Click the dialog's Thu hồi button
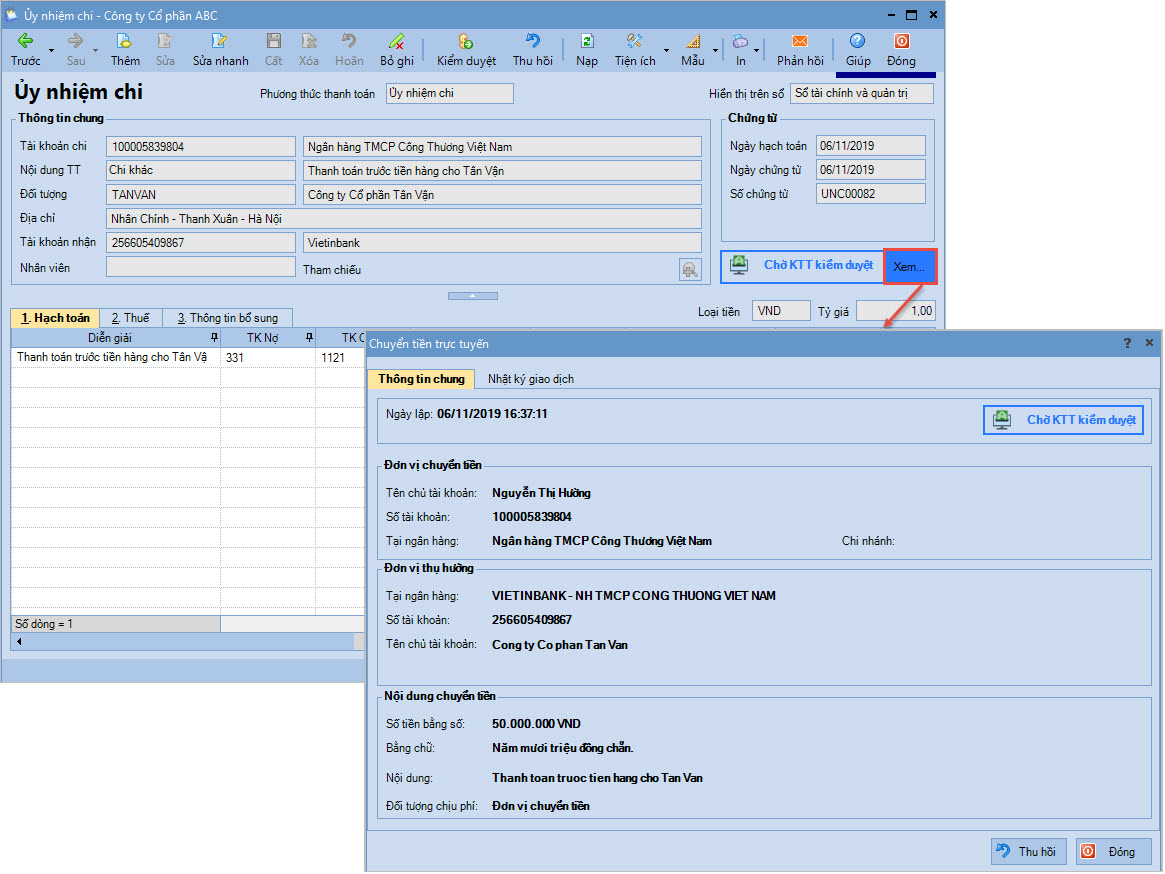The height and width of the screenshot is (874, 1165). pyautogui.click(x=1028, y=852)
